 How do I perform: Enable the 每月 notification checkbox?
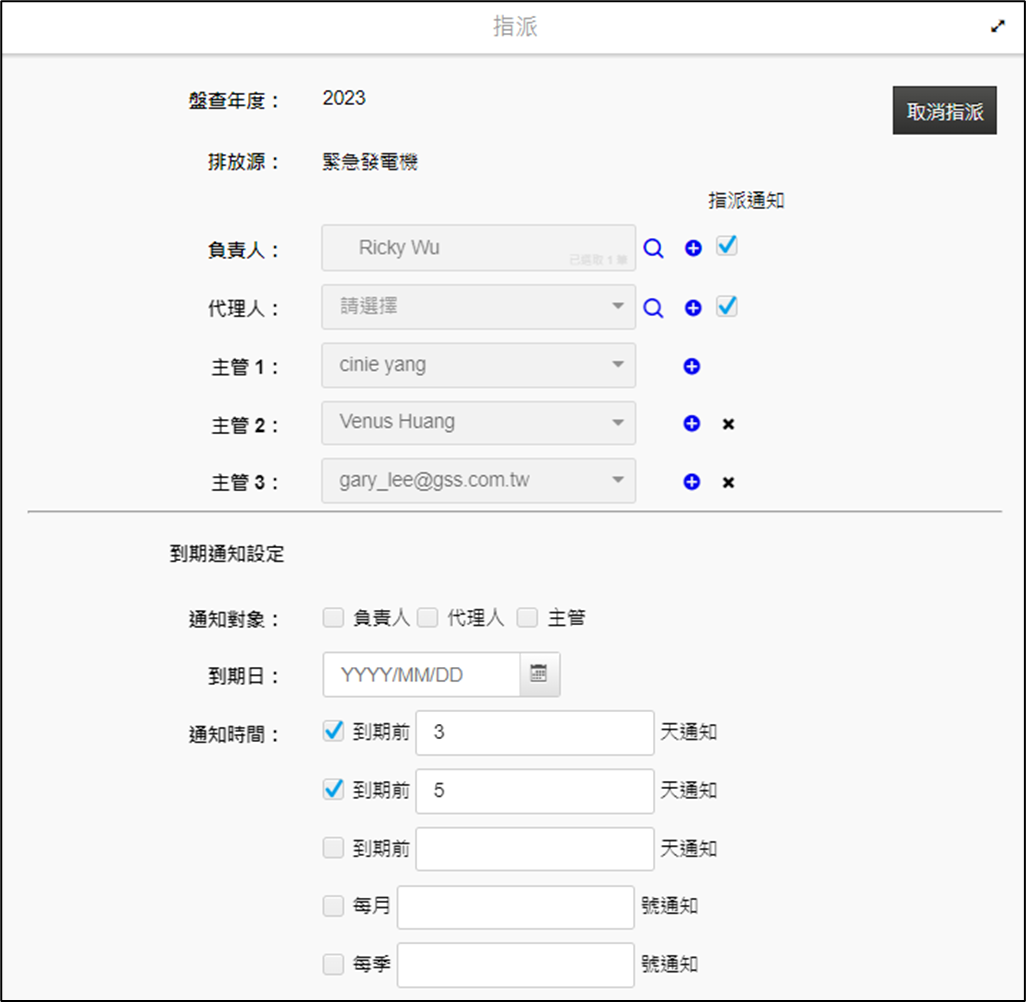333,907
